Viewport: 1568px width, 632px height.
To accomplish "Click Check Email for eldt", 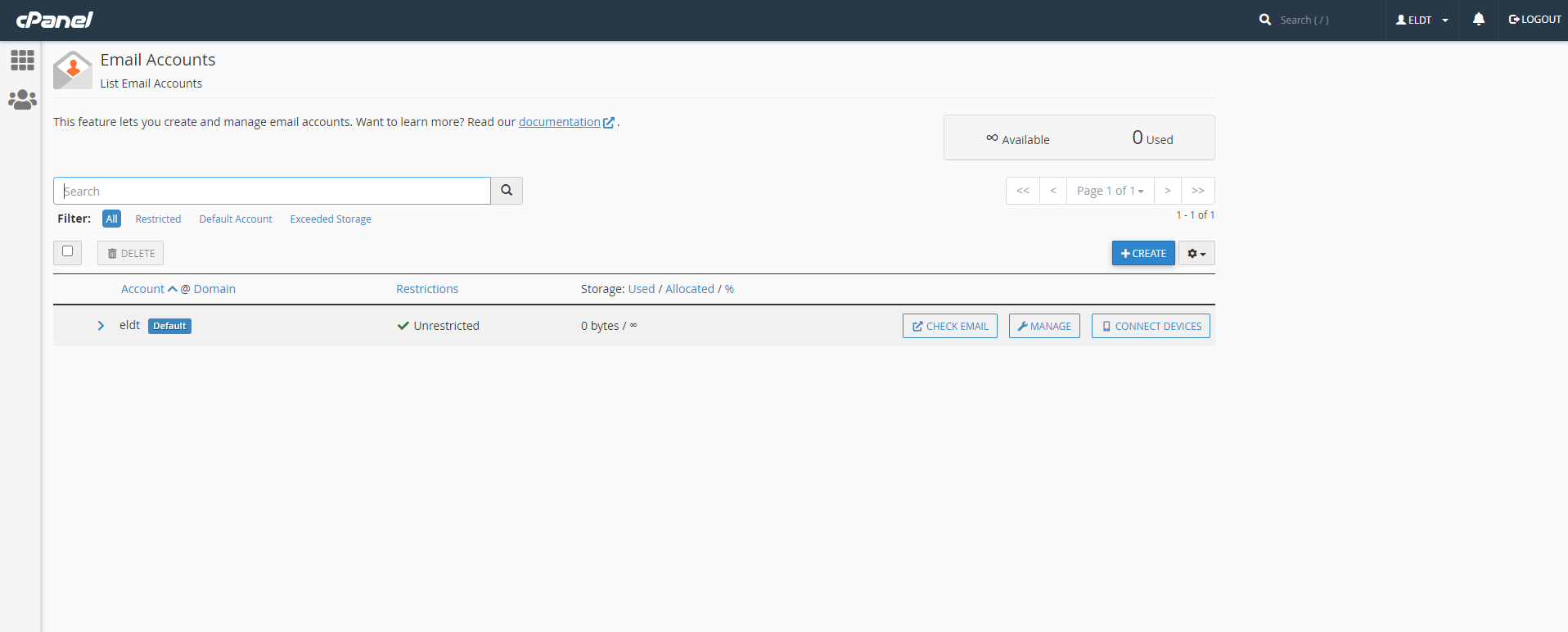I will pyautogui.click(x=949, y=327).
